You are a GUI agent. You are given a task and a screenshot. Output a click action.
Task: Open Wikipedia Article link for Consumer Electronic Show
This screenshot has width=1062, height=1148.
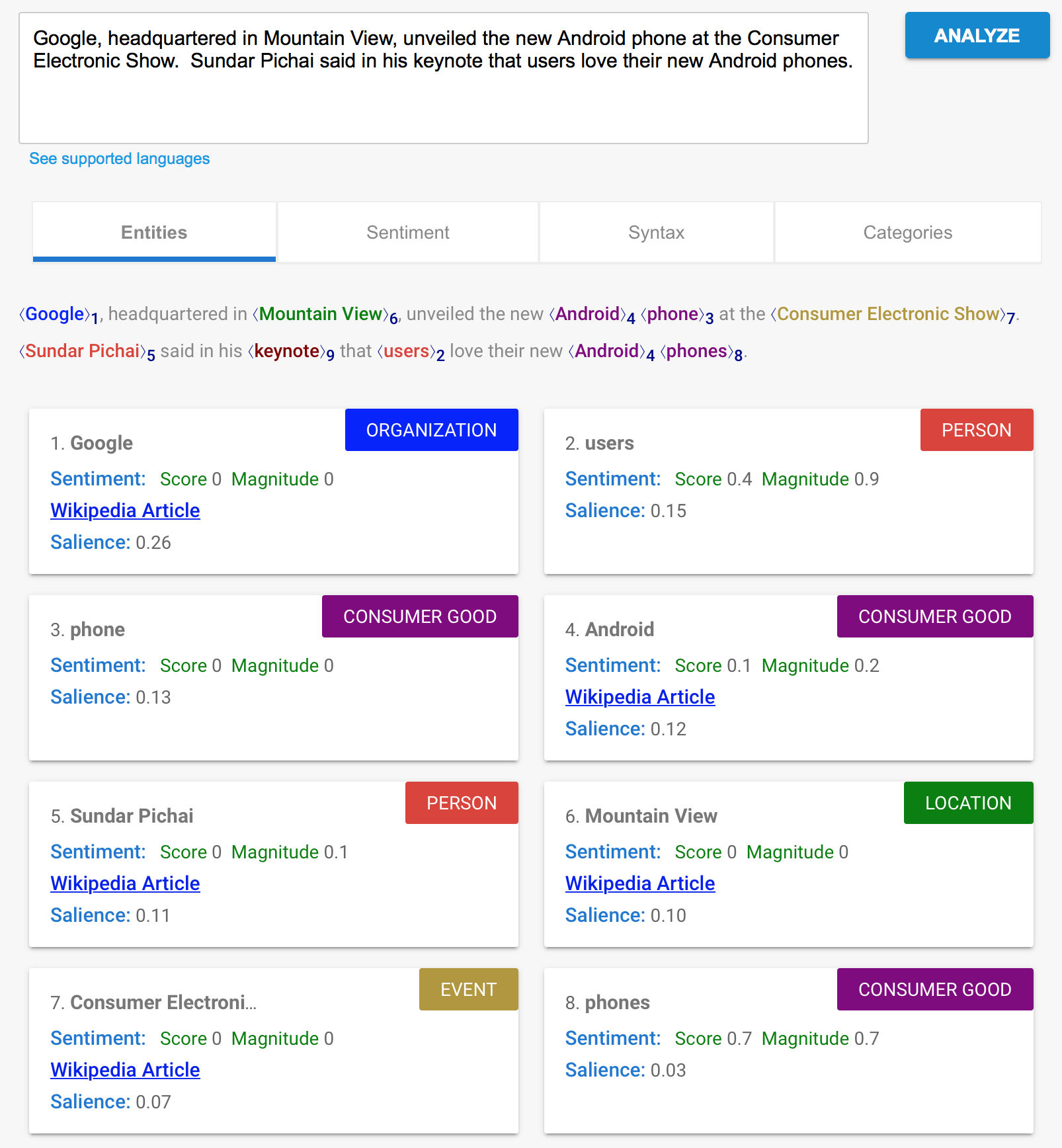[125, 1070]
